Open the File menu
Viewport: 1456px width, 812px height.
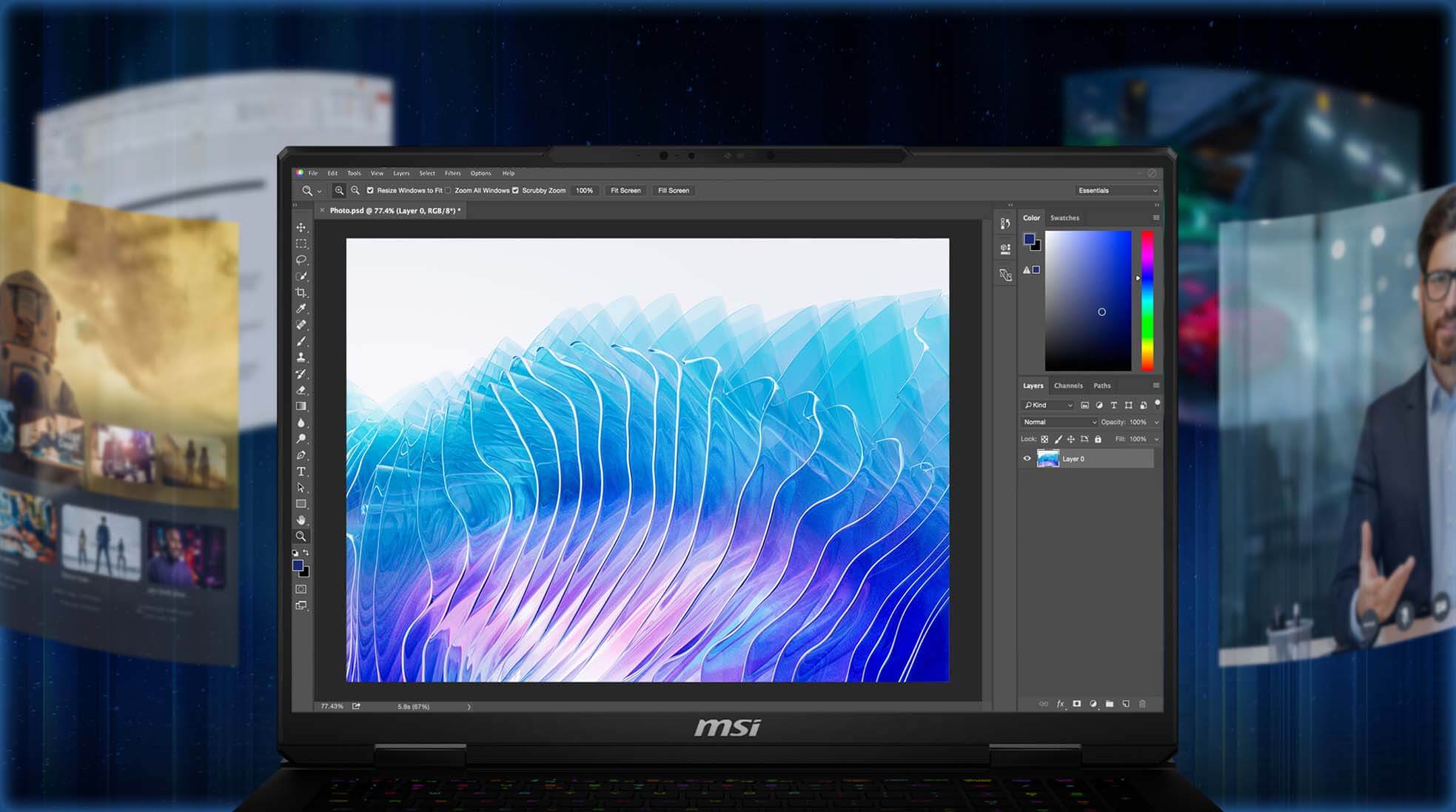point(313,173)
